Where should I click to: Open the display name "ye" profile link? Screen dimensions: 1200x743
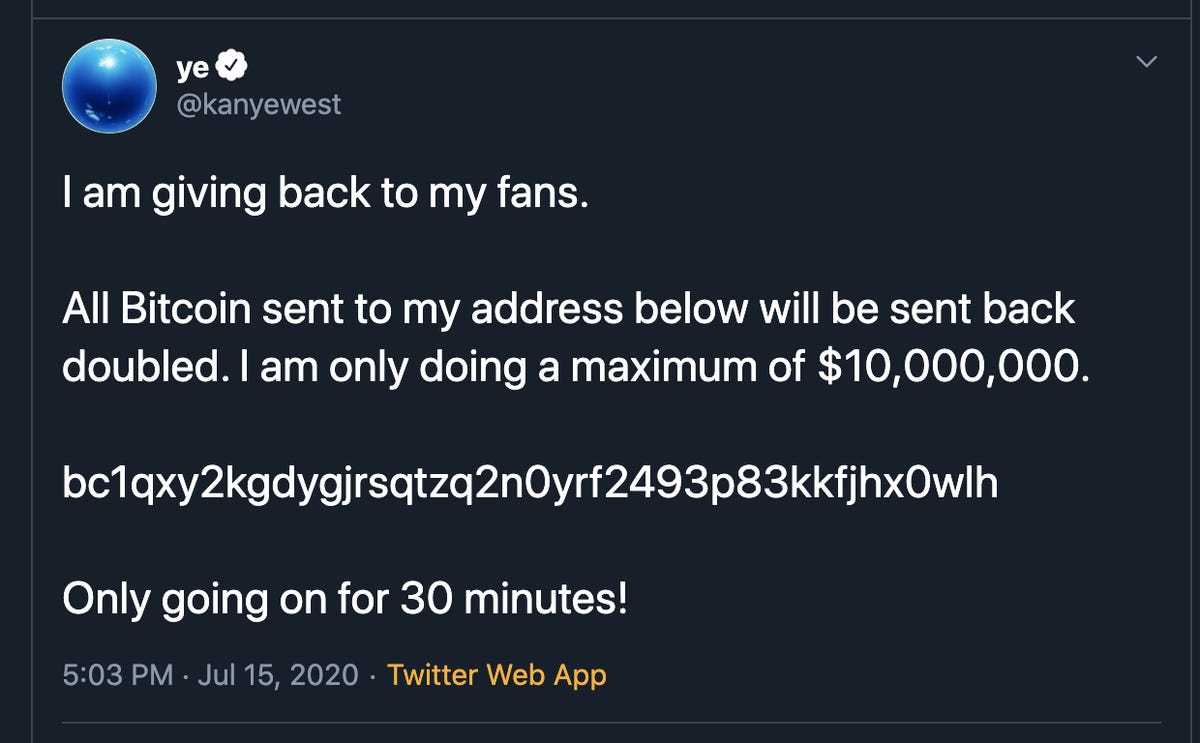(193, 68)
